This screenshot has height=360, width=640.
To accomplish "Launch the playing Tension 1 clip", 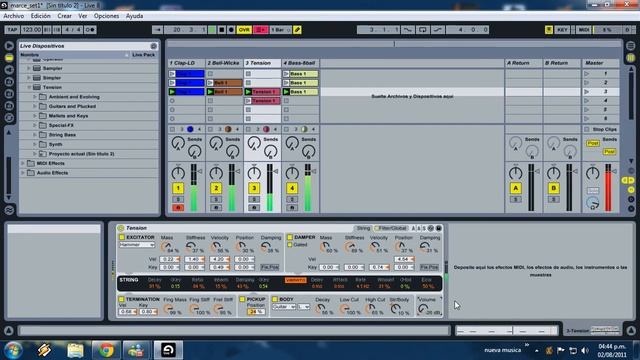I will click(x=248, y=92).
